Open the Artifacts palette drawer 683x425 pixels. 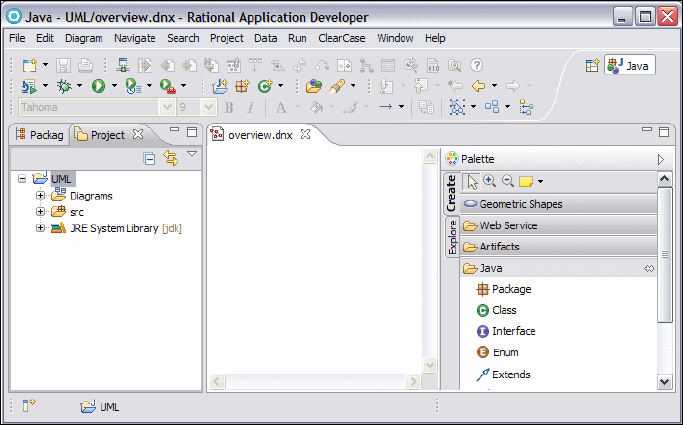tap(558, 246)
